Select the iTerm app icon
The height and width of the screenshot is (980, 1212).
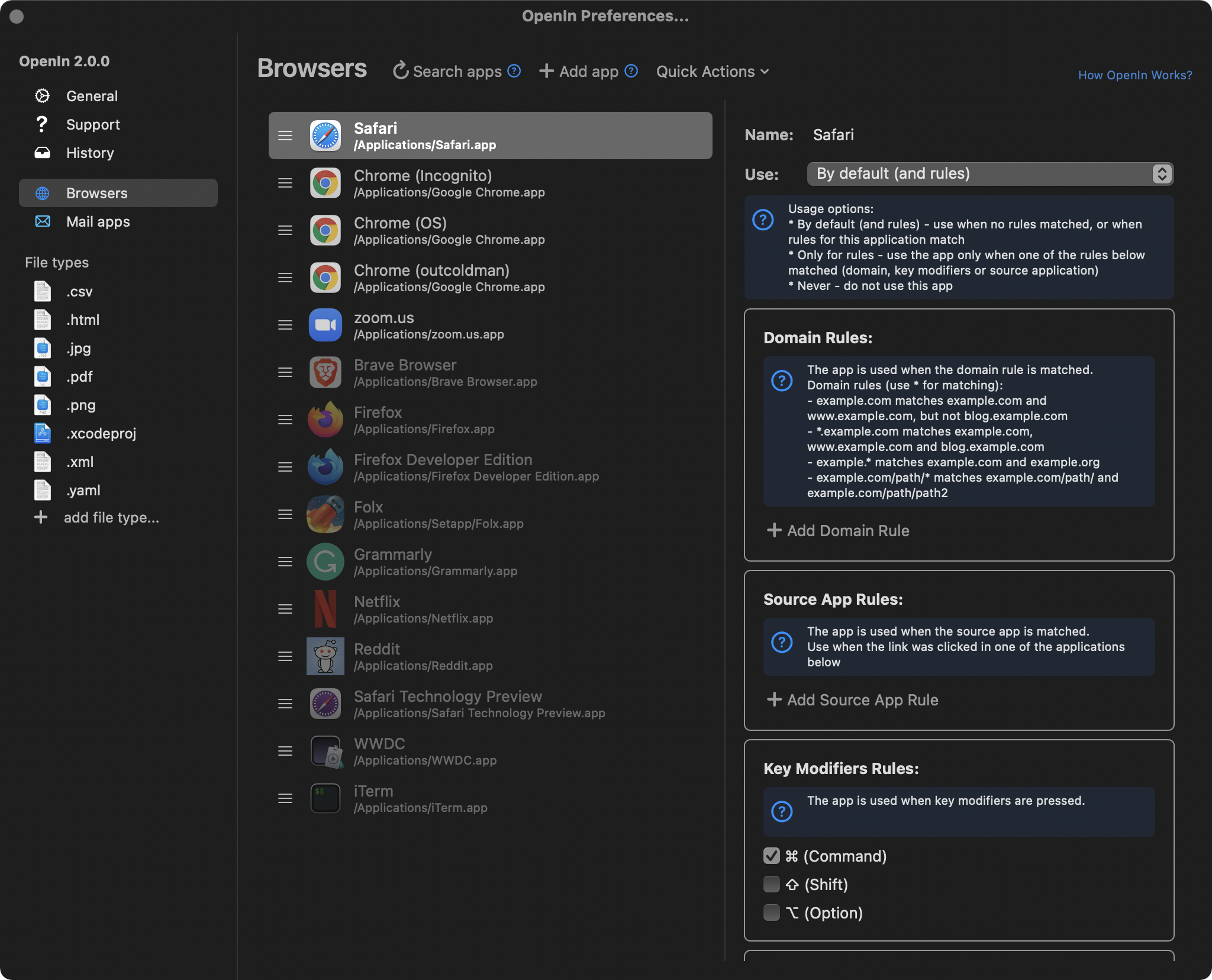325,799
